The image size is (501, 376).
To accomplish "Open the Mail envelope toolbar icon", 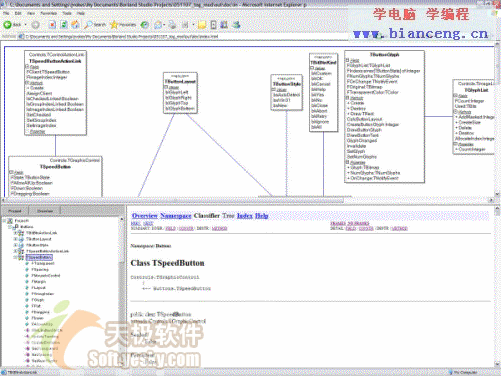I will click(158, 25).
